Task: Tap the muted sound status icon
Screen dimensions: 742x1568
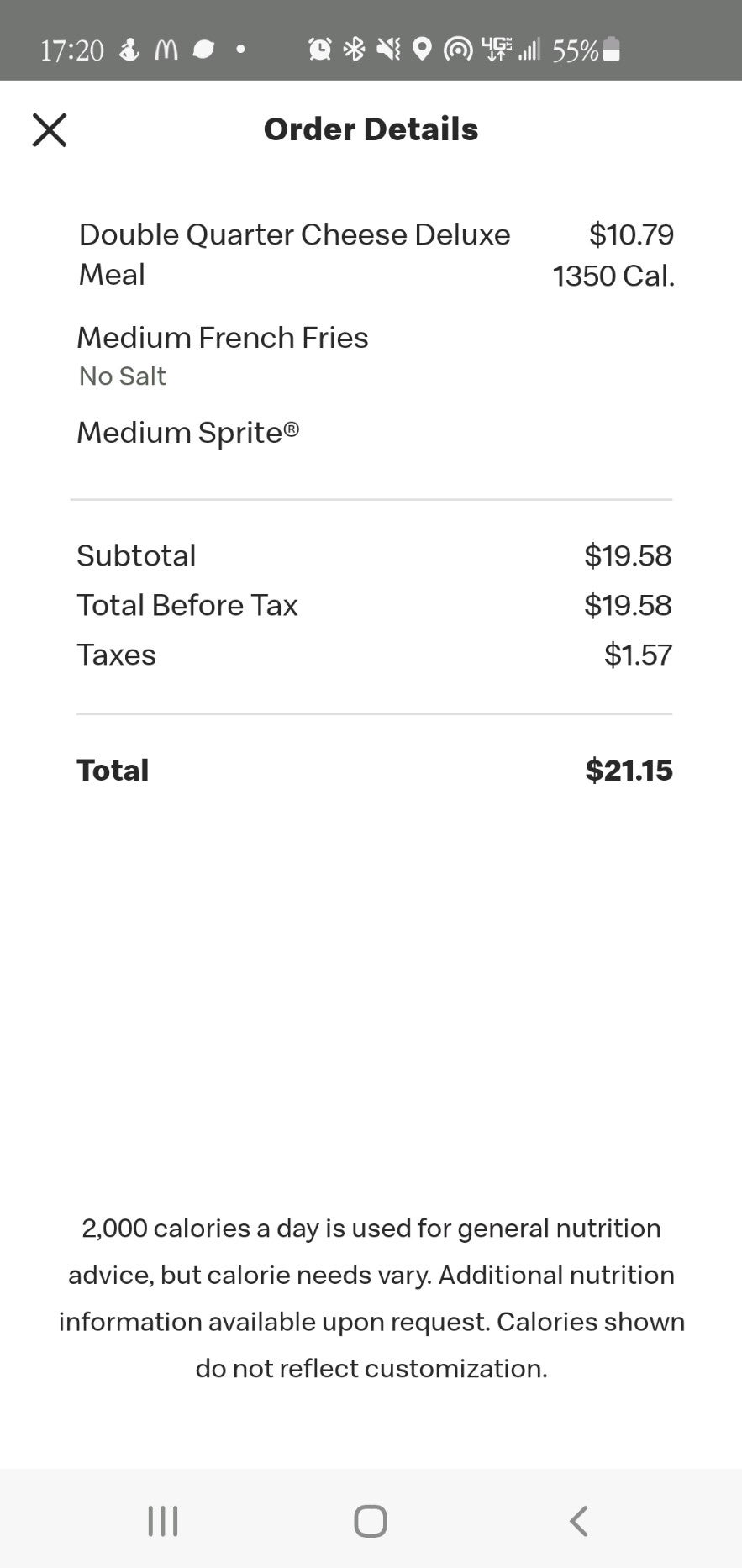Action: pos(388,50)
